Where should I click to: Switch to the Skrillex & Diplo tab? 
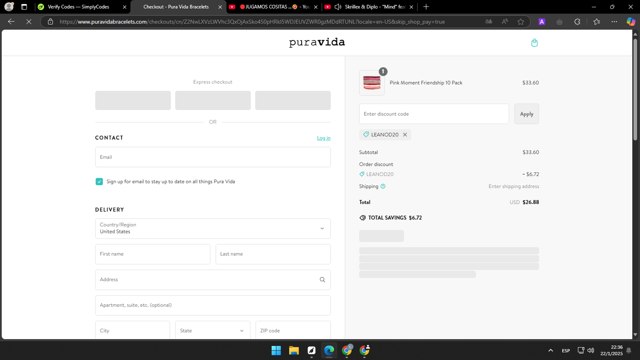tap(369, 7)
